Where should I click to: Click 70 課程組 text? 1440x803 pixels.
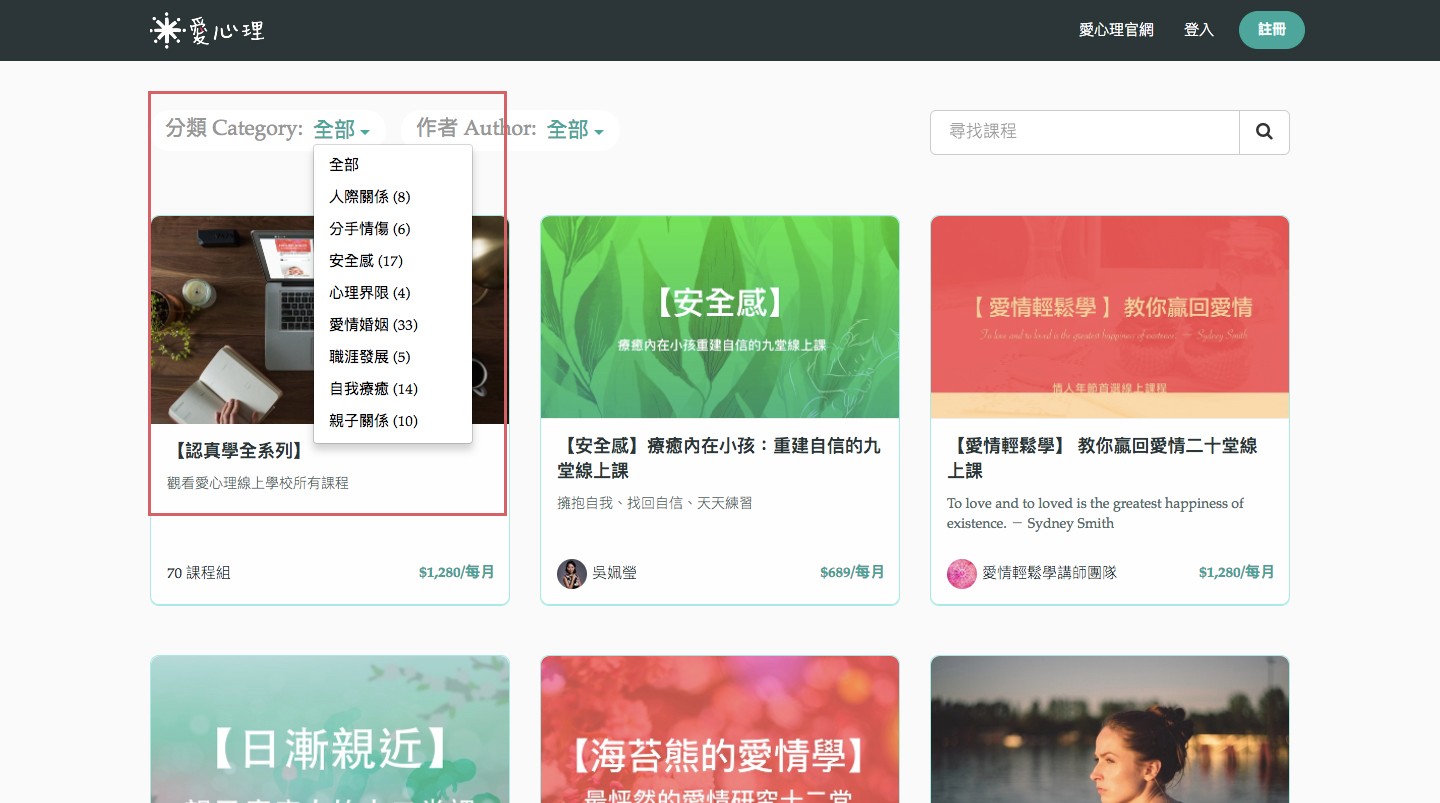[x=198, y=573]
